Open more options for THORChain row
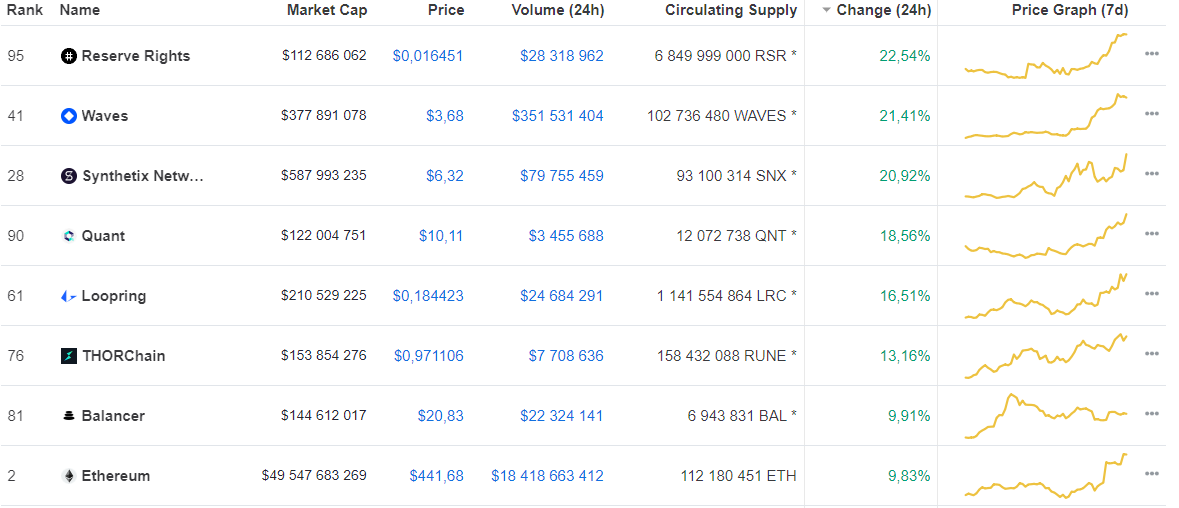The width and height of the screenshot is (1179, 508). point(1151,354)
